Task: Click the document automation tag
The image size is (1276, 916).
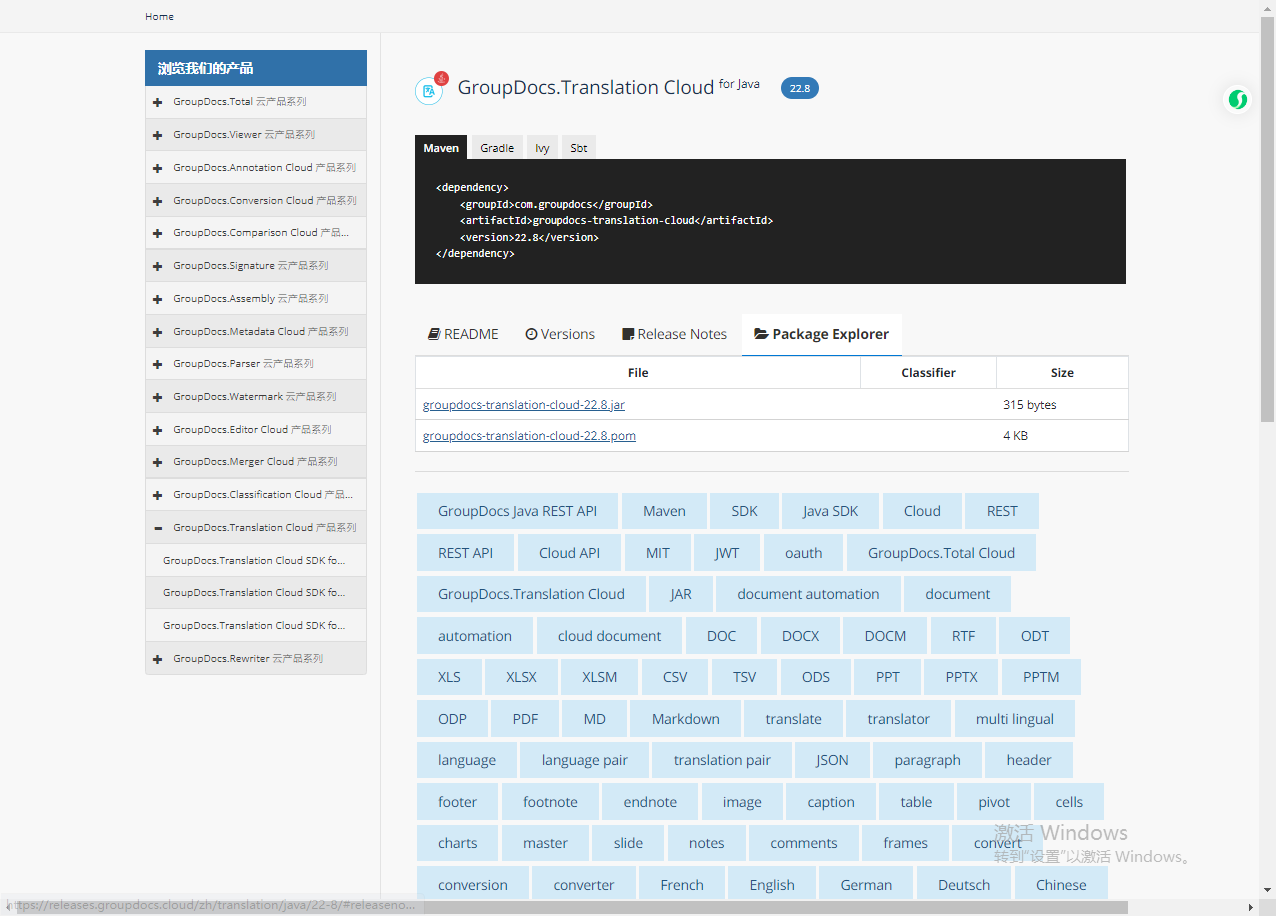Action: (x=808, y=594)
